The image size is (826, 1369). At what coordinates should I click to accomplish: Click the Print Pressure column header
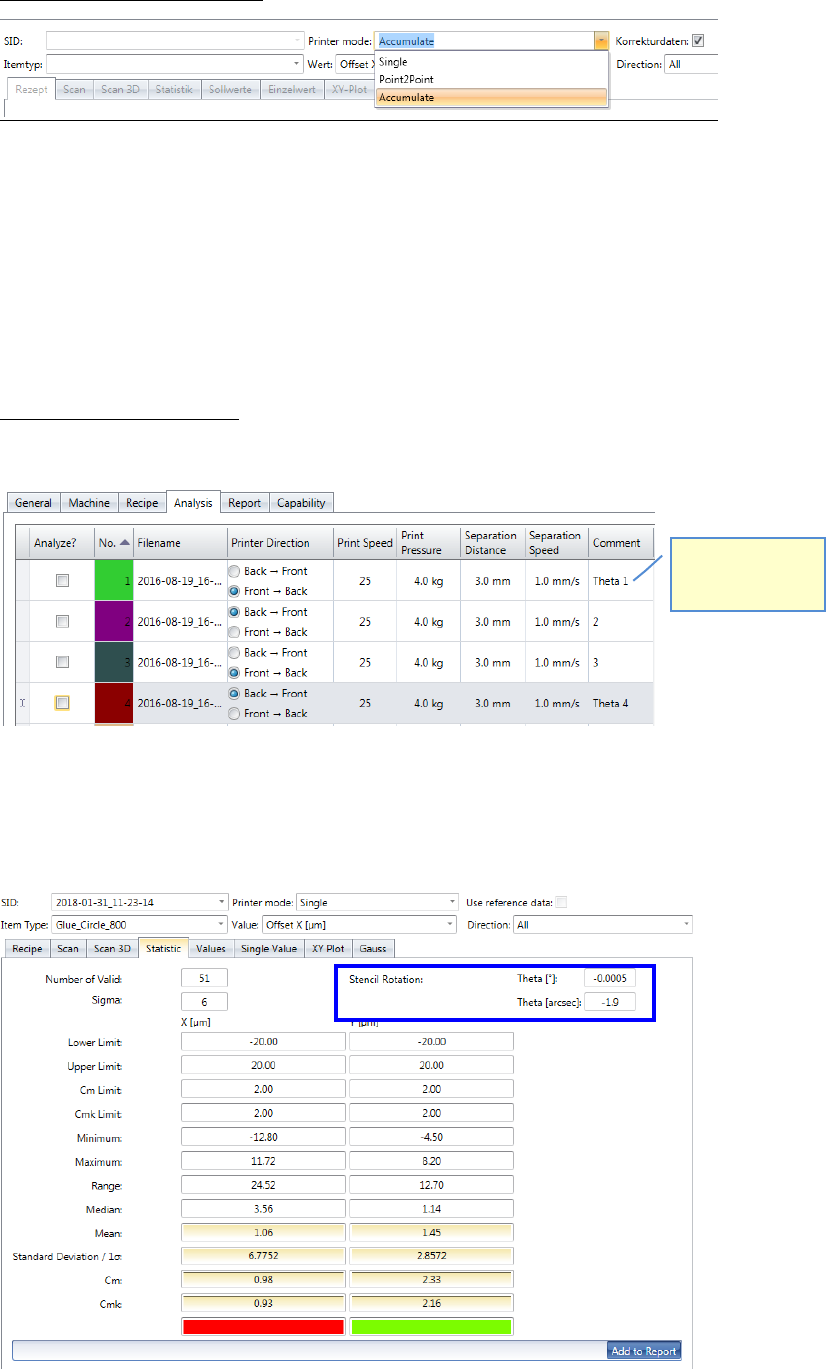point(427,543)
